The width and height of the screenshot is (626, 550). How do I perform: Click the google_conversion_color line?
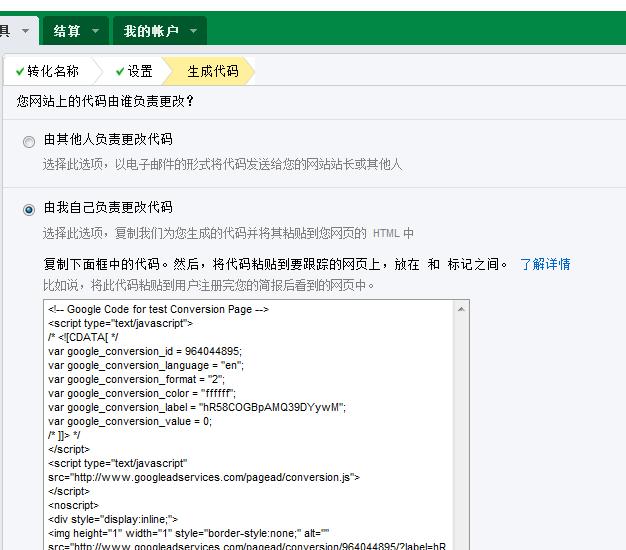pos(142,393)
